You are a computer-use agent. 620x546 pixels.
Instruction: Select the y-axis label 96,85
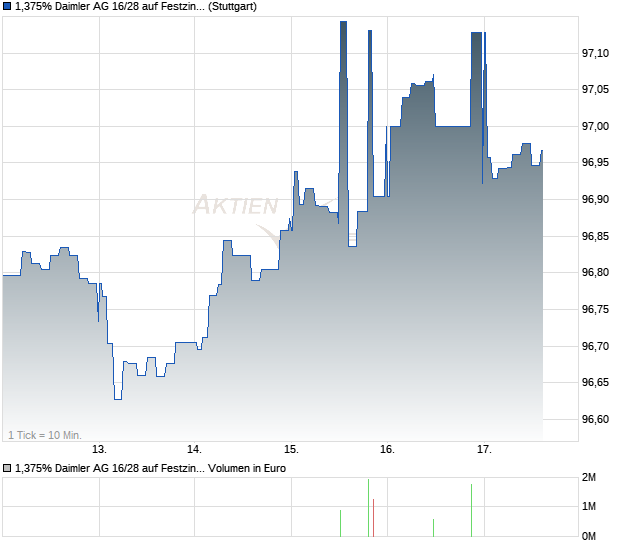click(595, 236)
